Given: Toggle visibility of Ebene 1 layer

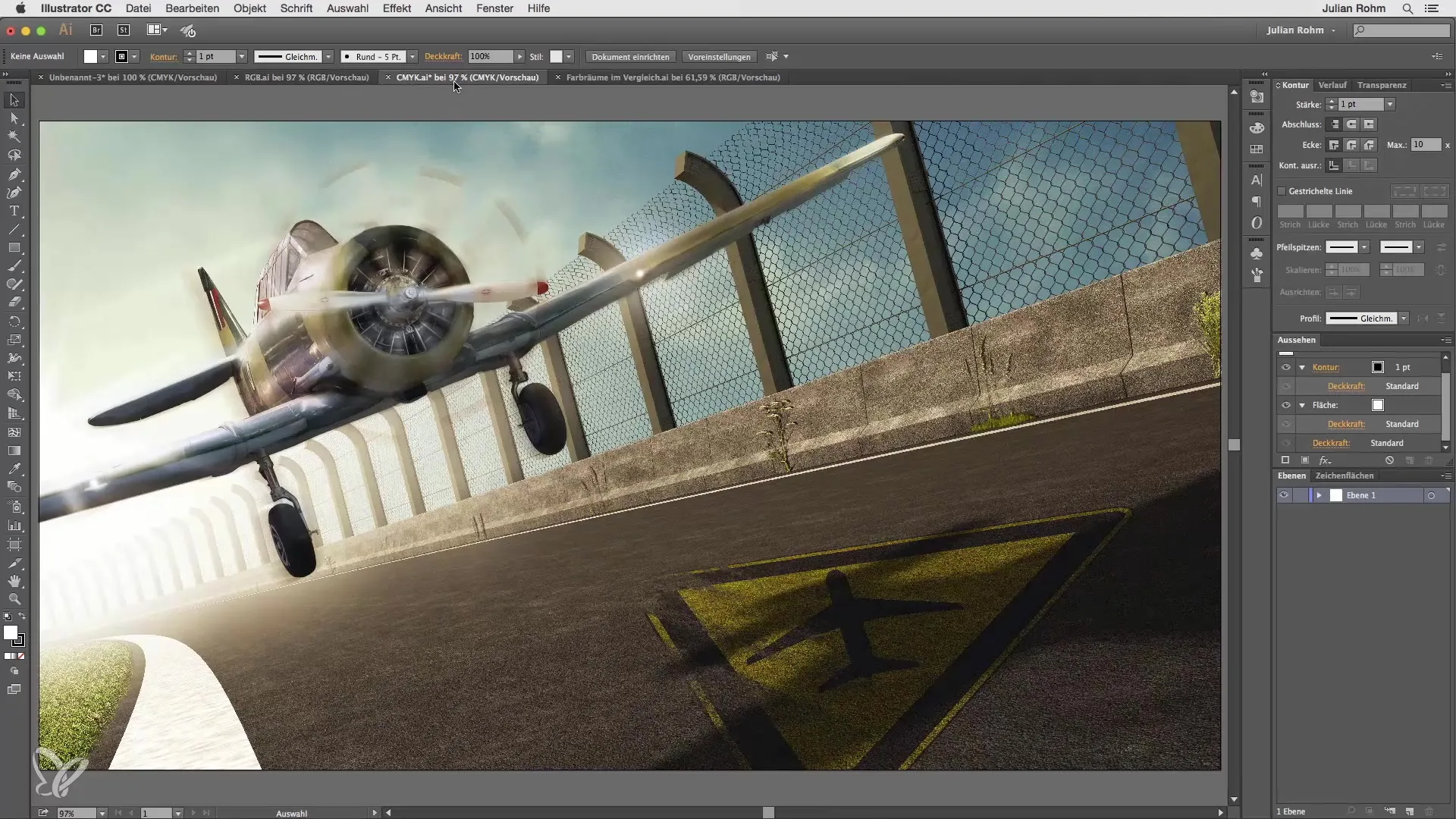Looking at the screenshot, I should 1284,495.
